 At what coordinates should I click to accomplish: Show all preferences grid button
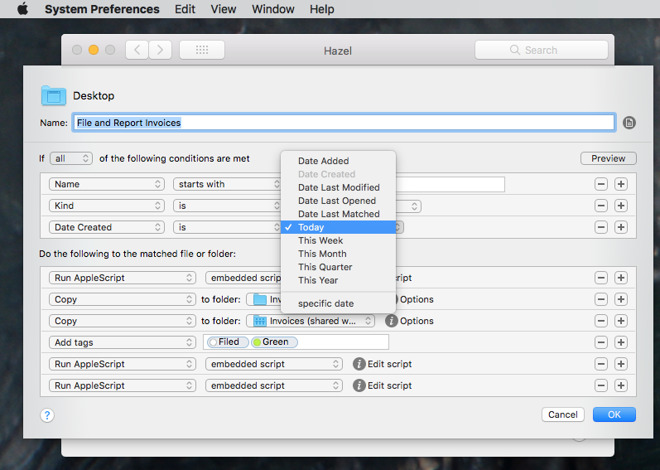202,50
